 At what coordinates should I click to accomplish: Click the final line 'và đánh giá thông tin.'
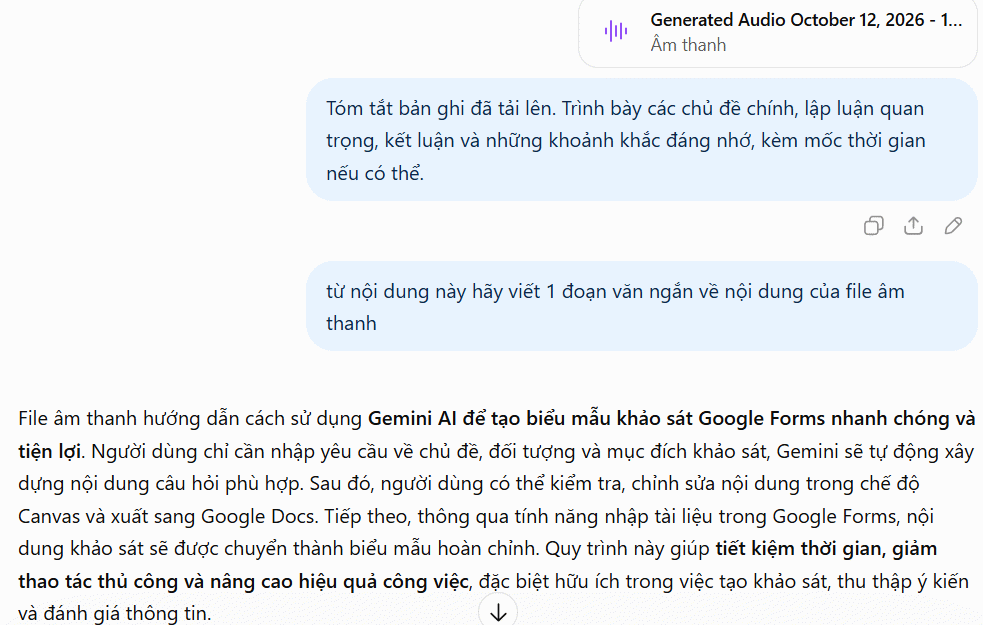(115, 613)
